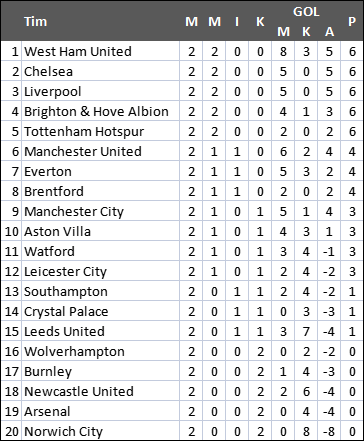This screenshot has width=364, height=441.
Task: Select Norwich City's goal difference -8
Action: click(x=329, y=431)
